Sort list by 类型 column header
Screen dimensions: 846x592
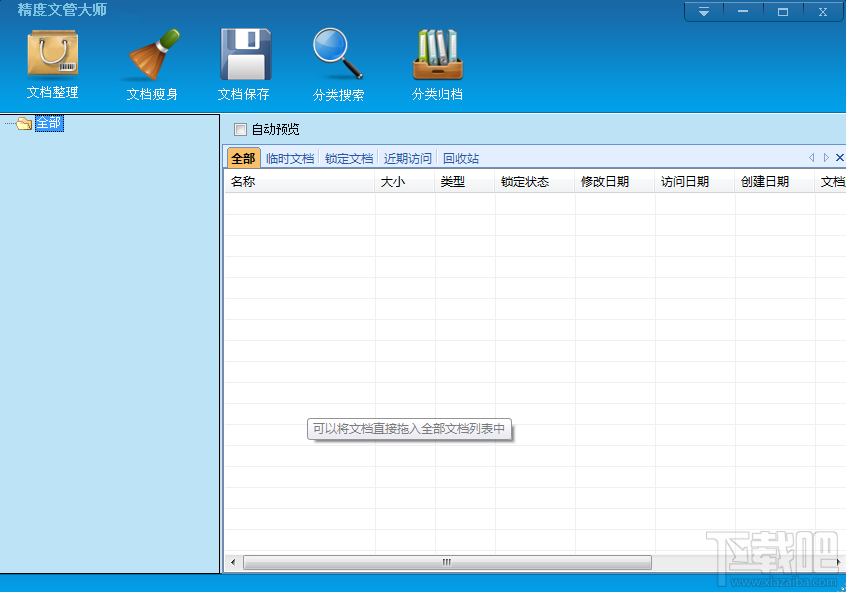tap(465, 182)
